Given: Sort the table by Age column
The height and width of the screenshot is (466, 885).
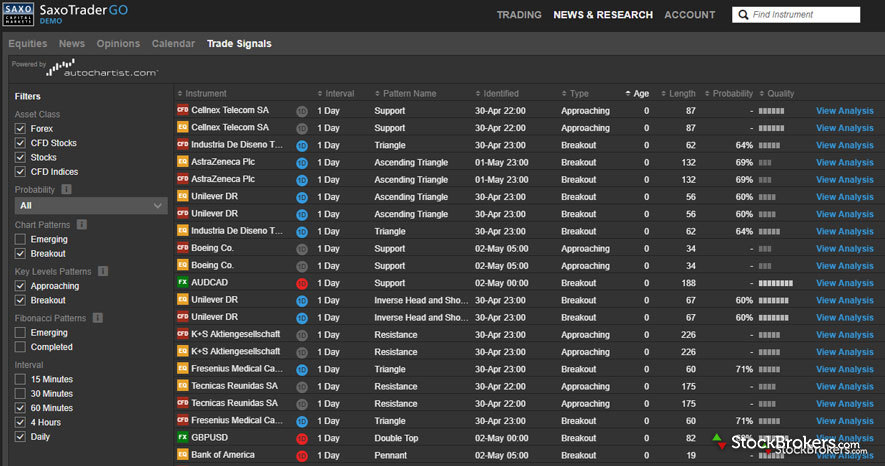Looking at the screenshot, I should pos(640,94).
